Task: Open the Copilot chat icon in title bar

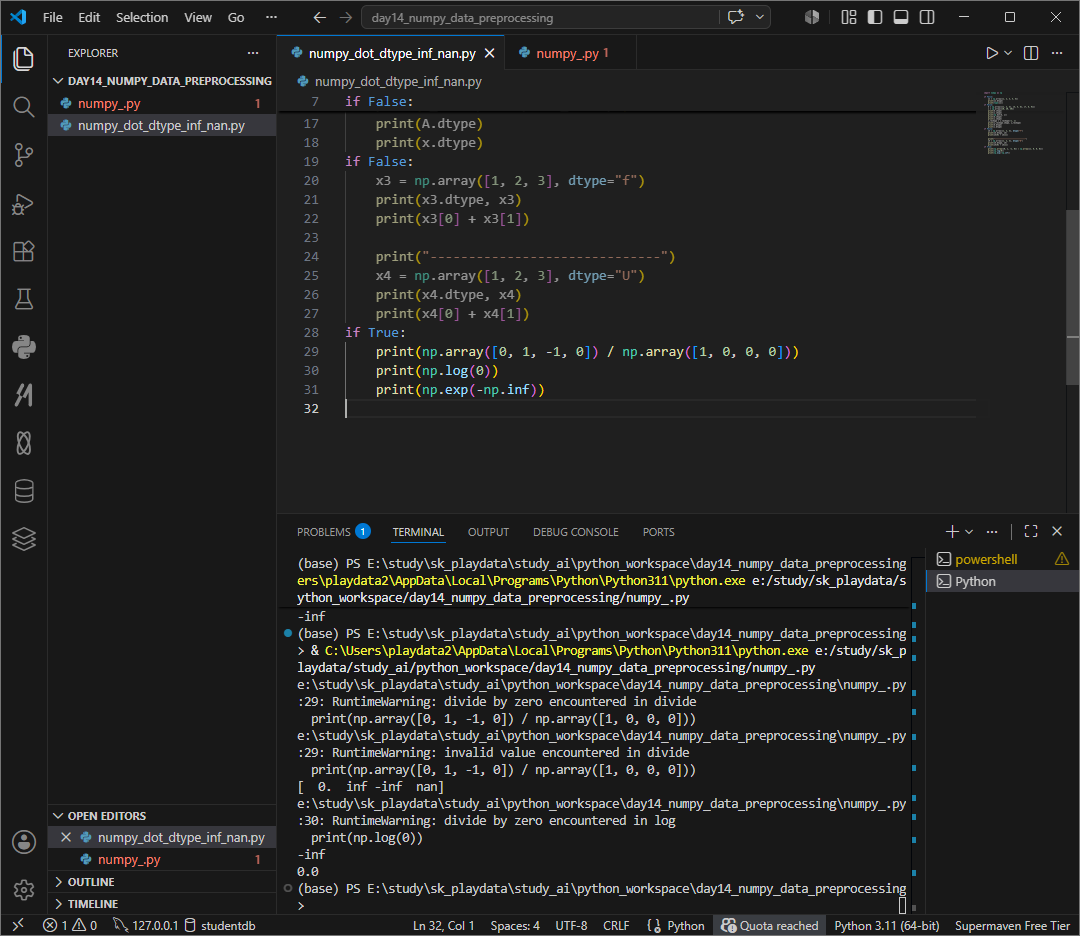Action: point(736,17)
